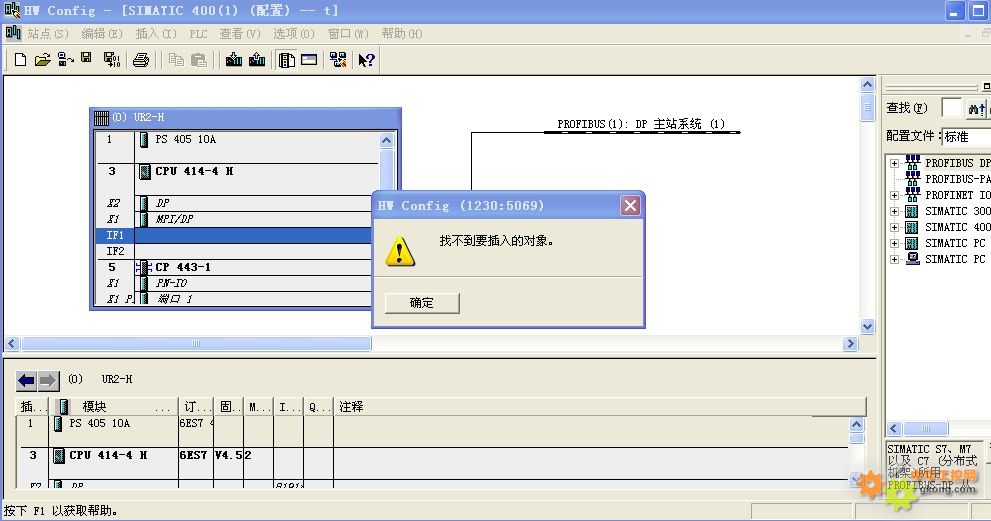
Task: Go back with the blue left arrow
Action: click(x=27, y=380)
